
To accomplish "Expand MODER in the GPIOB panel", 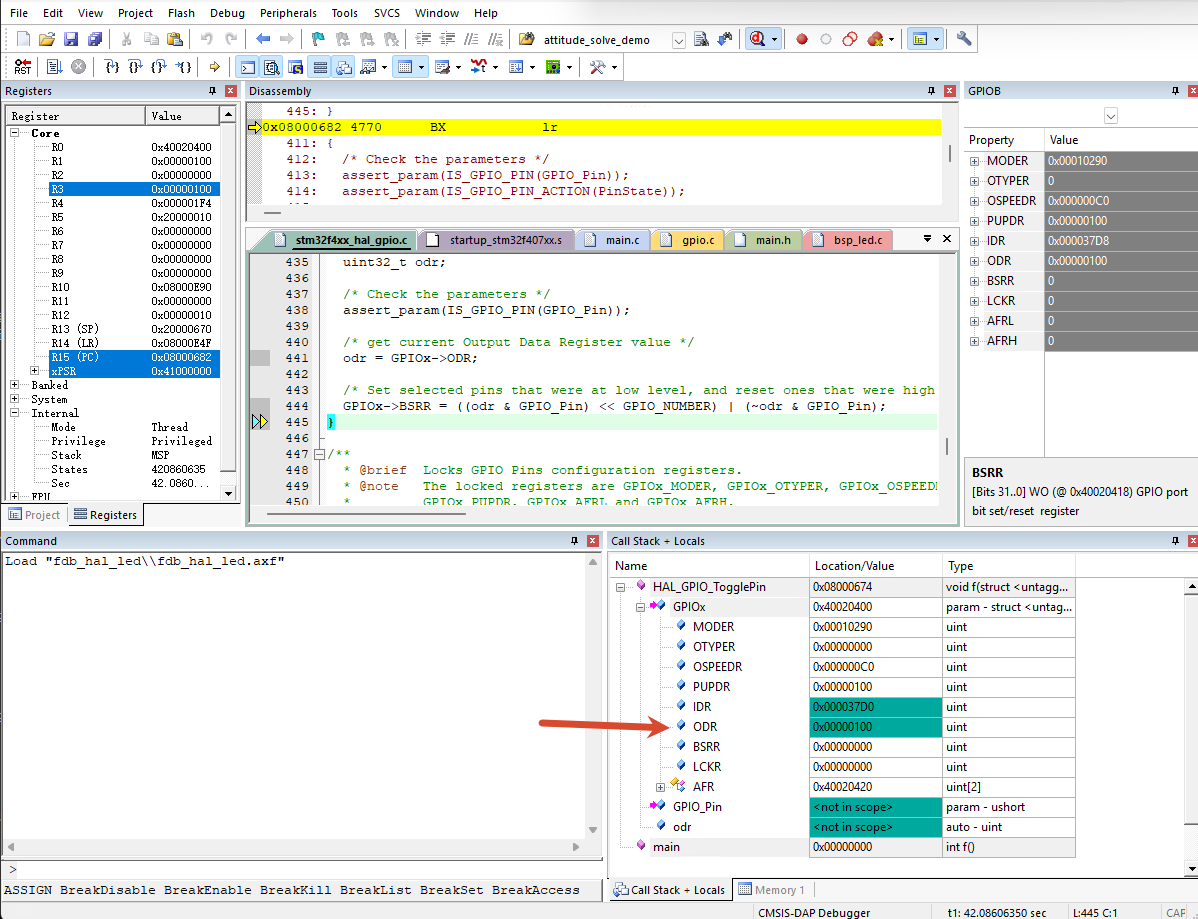I will coord(974,161).
